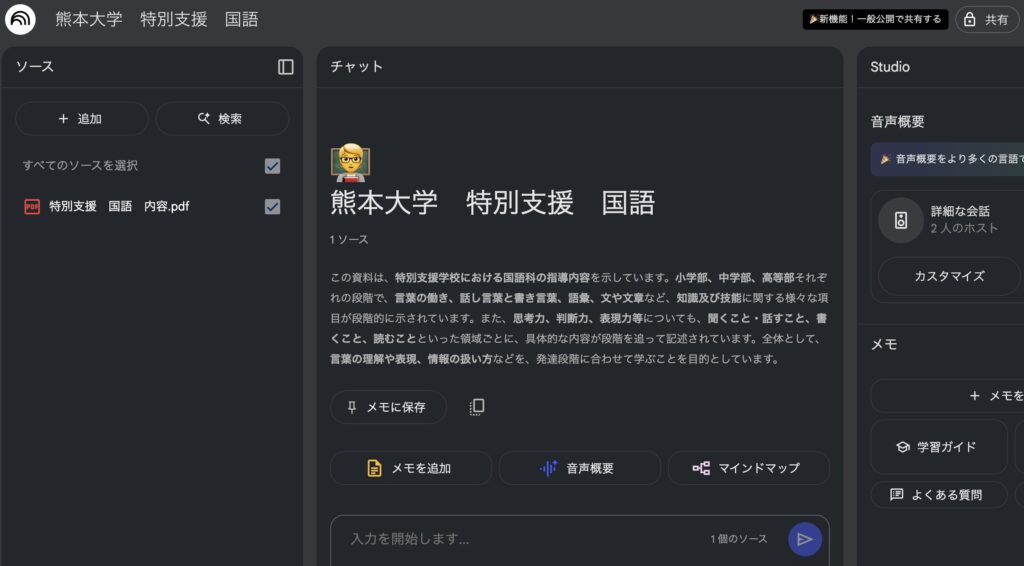Open the よくある質問 button
1024x566 pixels.
(x=938, y=495)
